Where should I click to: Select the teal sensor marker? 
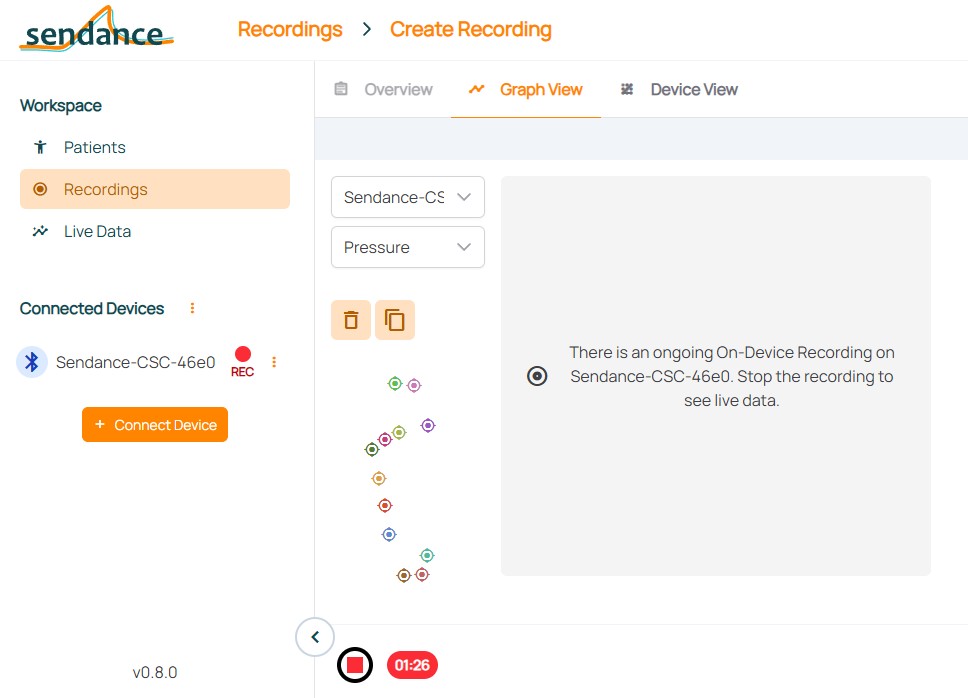427,555
